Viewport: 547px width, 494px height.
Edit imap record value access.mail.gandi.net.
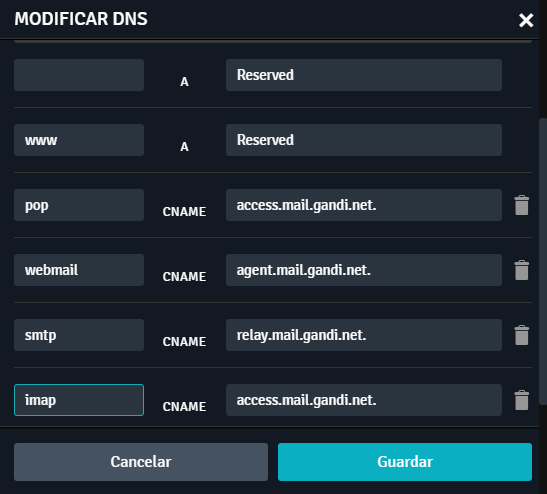tap(364, 400)
